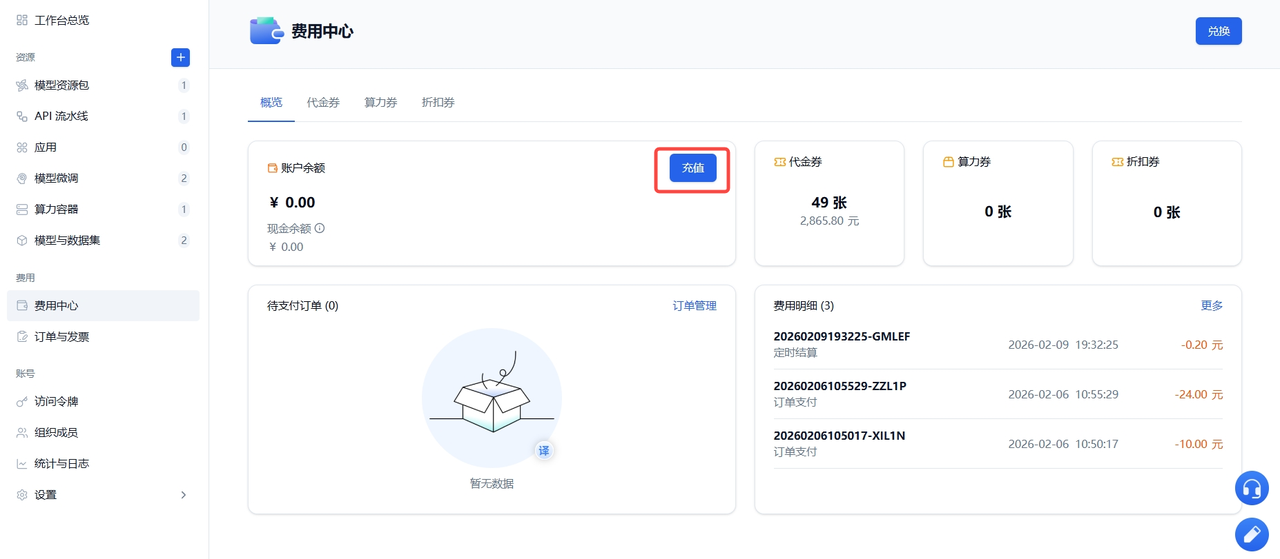Switch to the 代金券 tab
This screenshot has height=559, width=1280.
click(323, 102)
